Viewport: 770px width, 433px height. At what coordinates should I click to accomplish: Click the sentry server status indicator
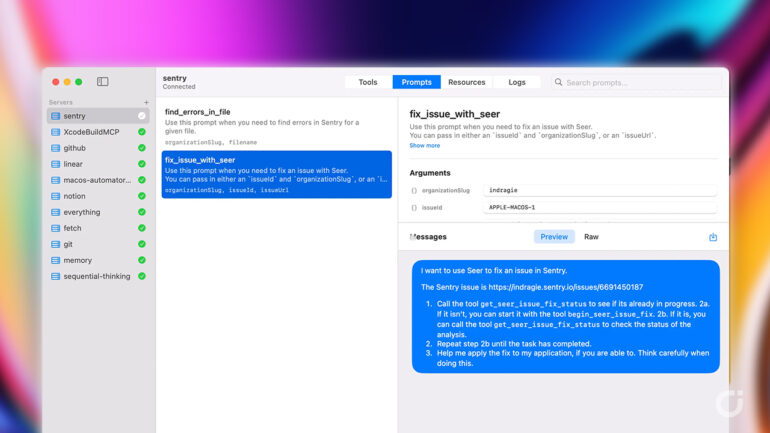(142, 116)
